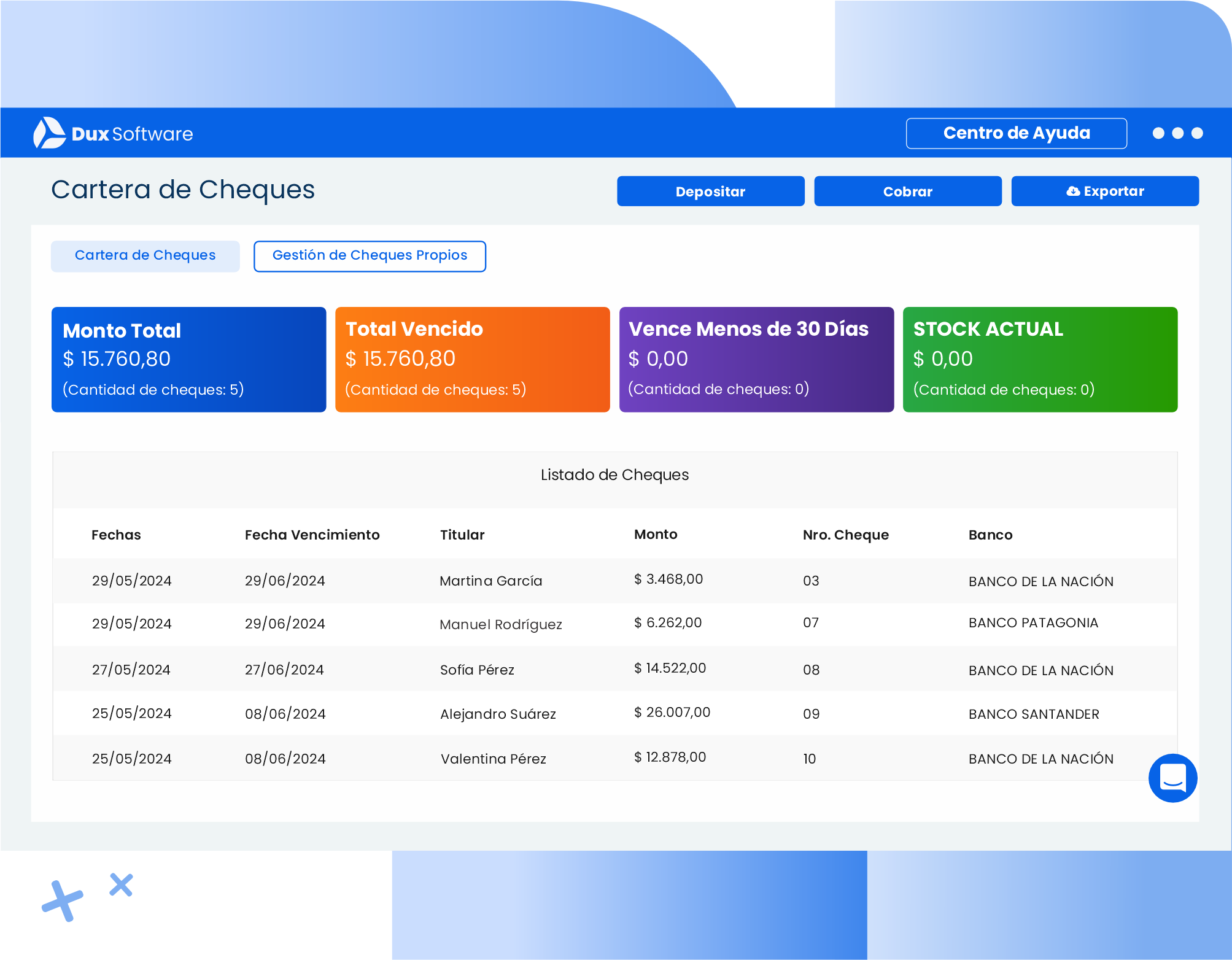Click the amount $ 14.522,00
1232x960 pixels.
click(670, 668)
